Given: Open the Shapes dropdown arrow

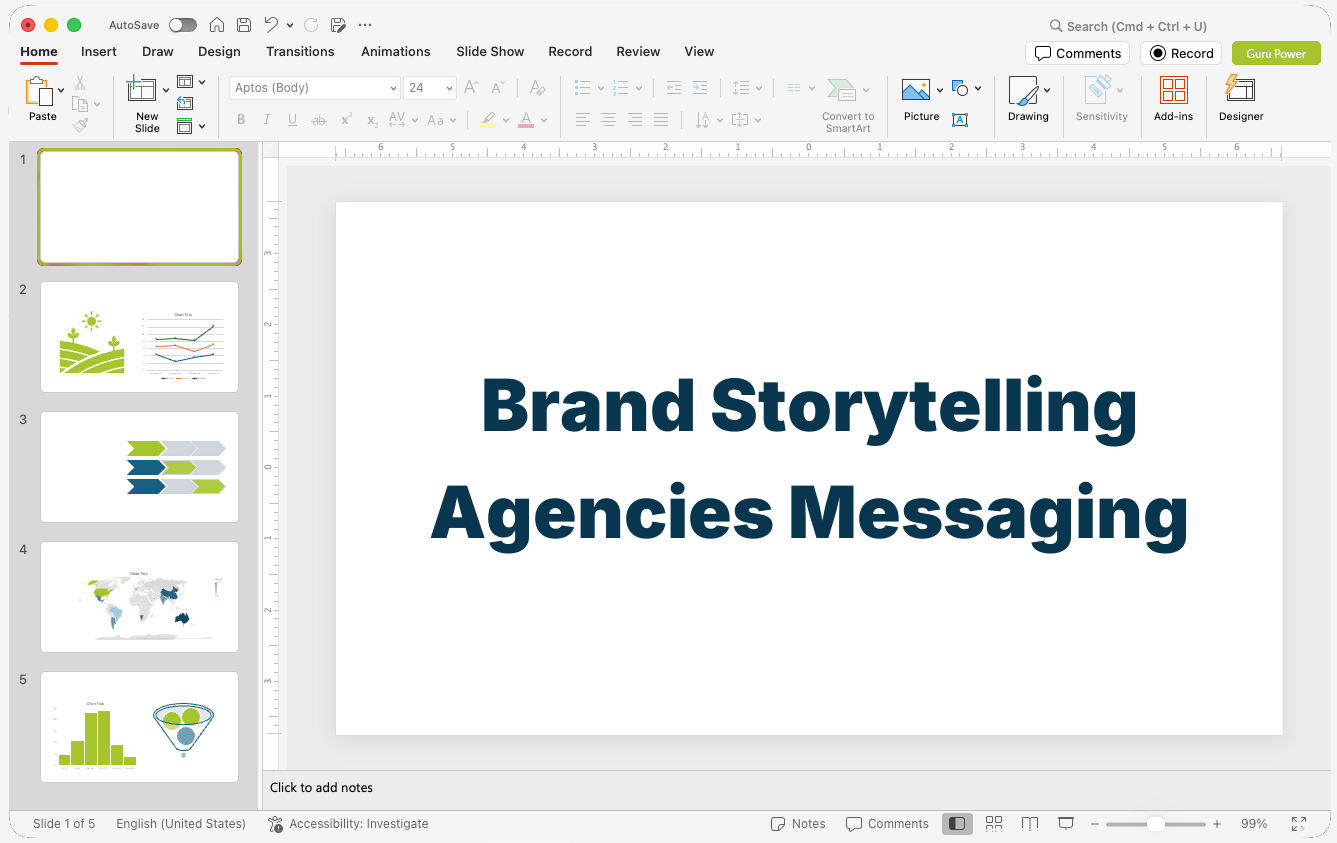Looking at the screenshot, I should 978,88.
